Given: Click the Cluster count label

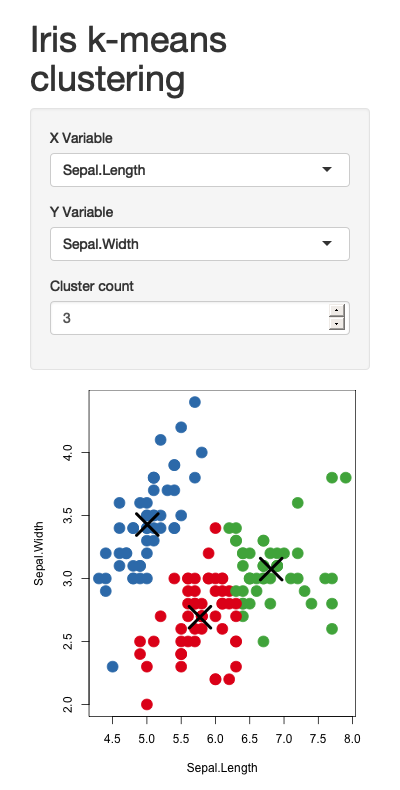Looking at the screenshot, I should 92,286.
